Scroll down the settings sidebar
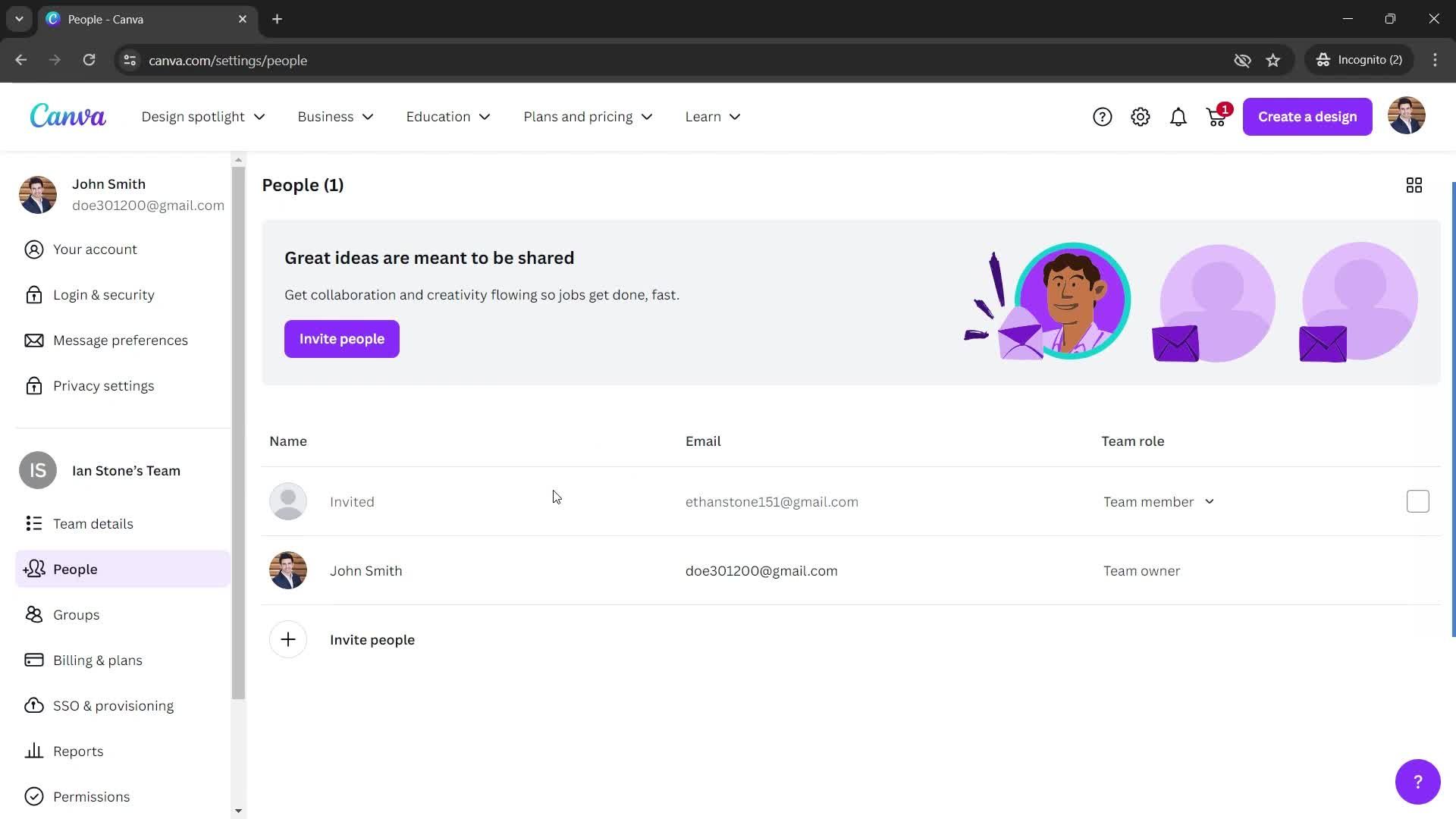This screenshot has height=819, width=1456. point(237,810)
